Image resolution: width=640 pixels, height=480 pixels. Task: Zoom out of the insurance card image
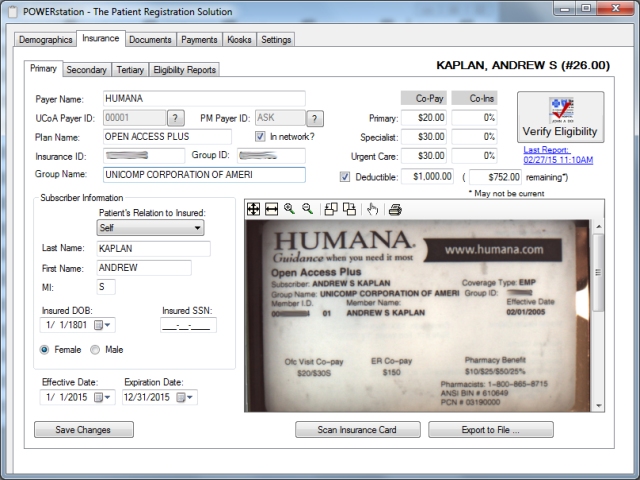click(307, 209)
